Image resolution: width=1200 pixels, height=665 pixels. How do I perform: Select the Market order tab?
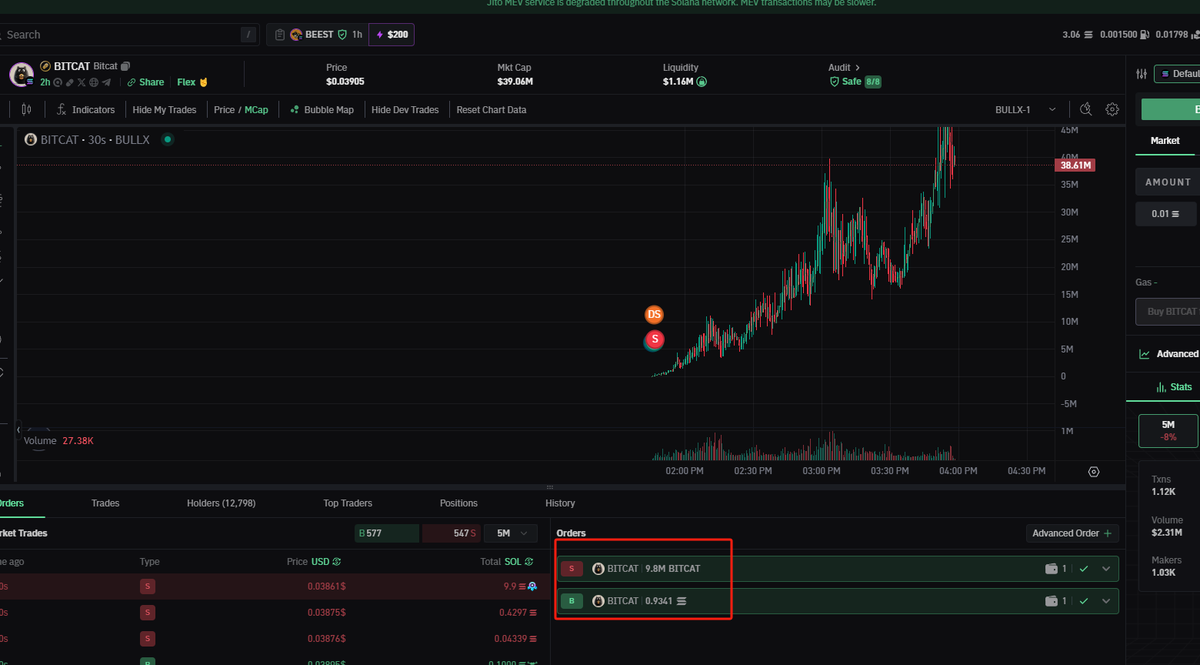[1165, 141]
